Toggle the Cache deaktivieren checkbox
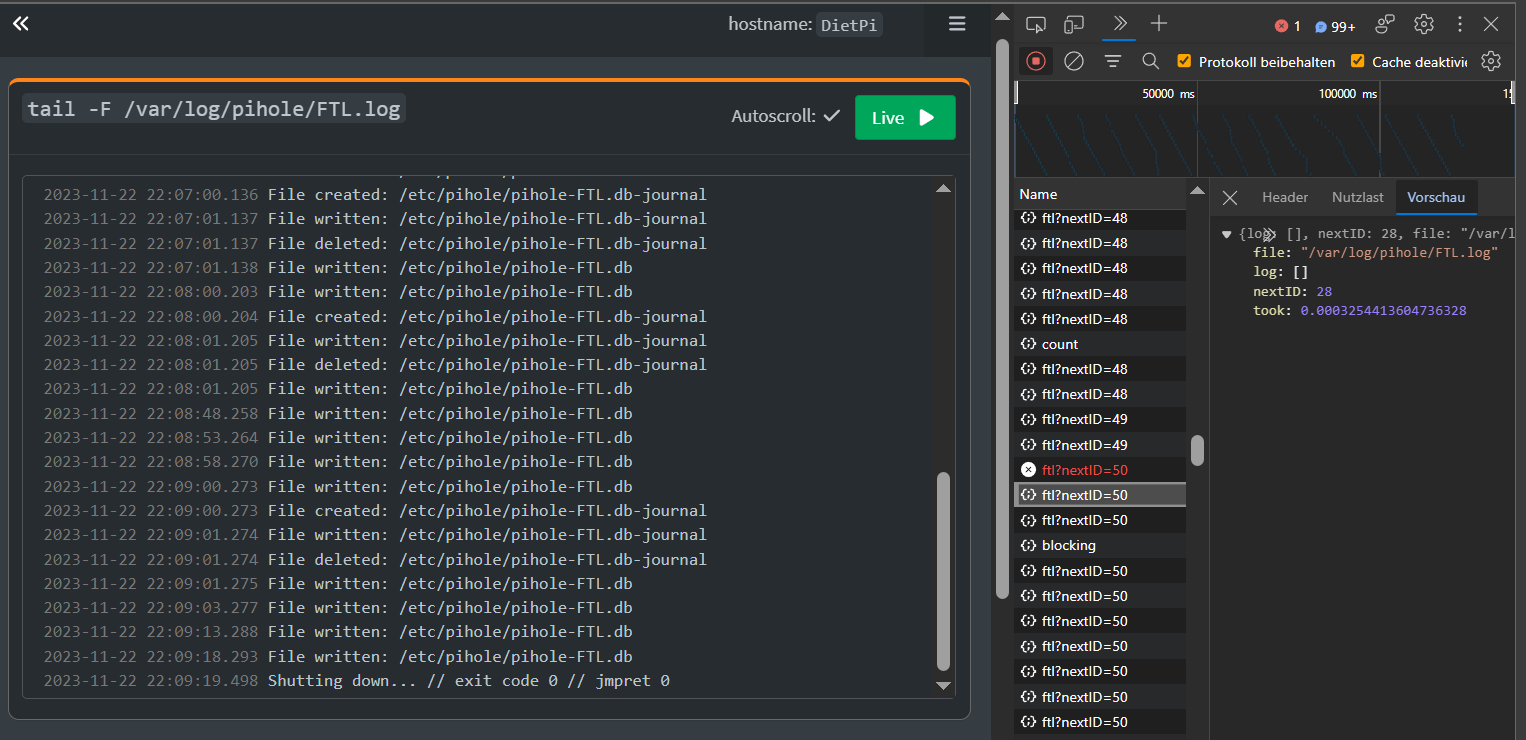The image size is (1526, 740). point(1358,61)
